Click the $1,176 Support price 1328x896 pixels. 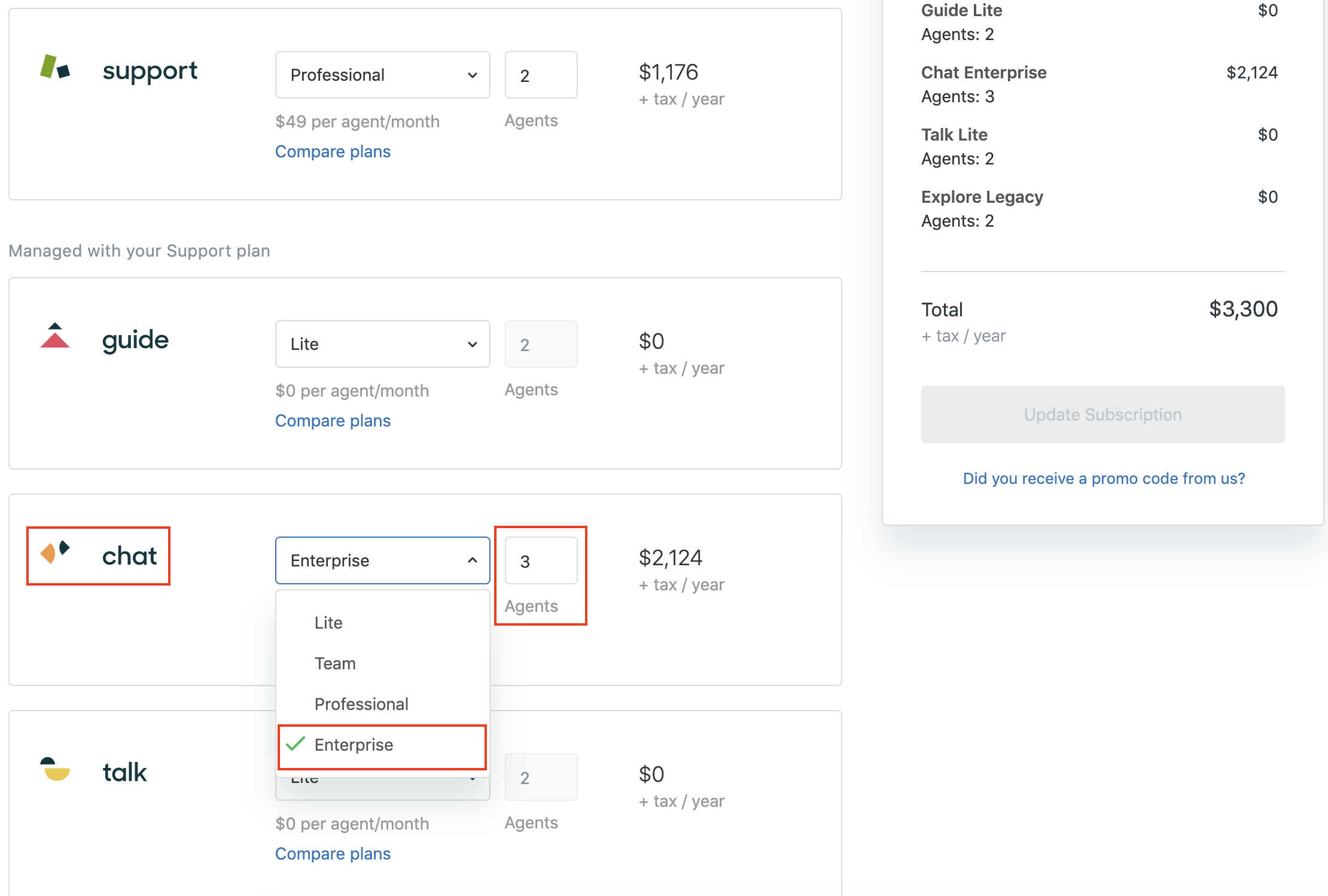(668, 72)
